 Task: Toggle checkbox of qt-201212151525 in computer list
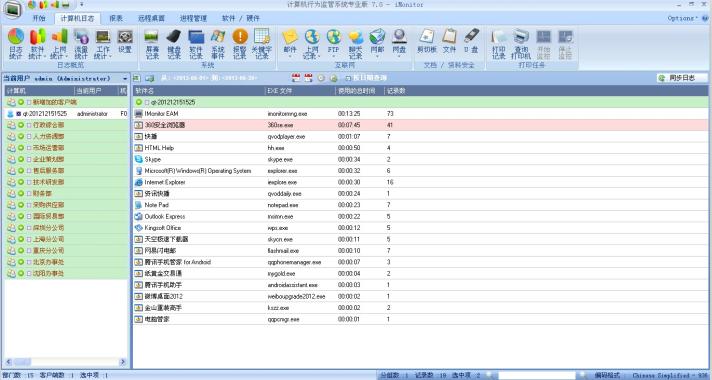(x=19, y=114)
